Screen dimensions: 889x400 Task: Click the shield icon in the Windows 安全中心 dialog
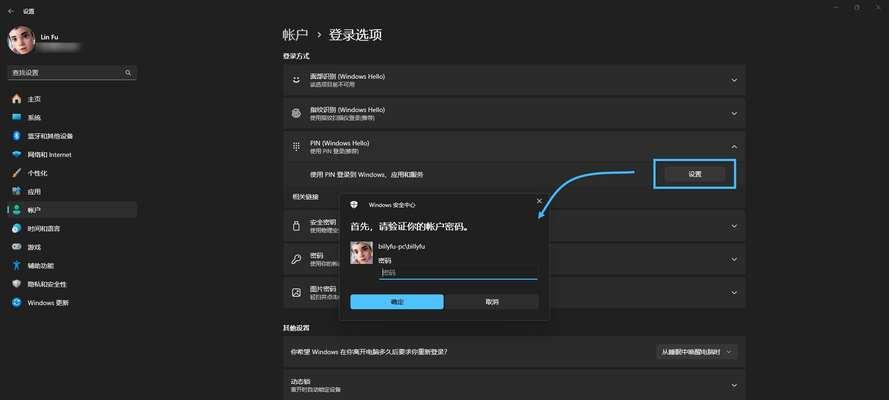pos(354,205)
